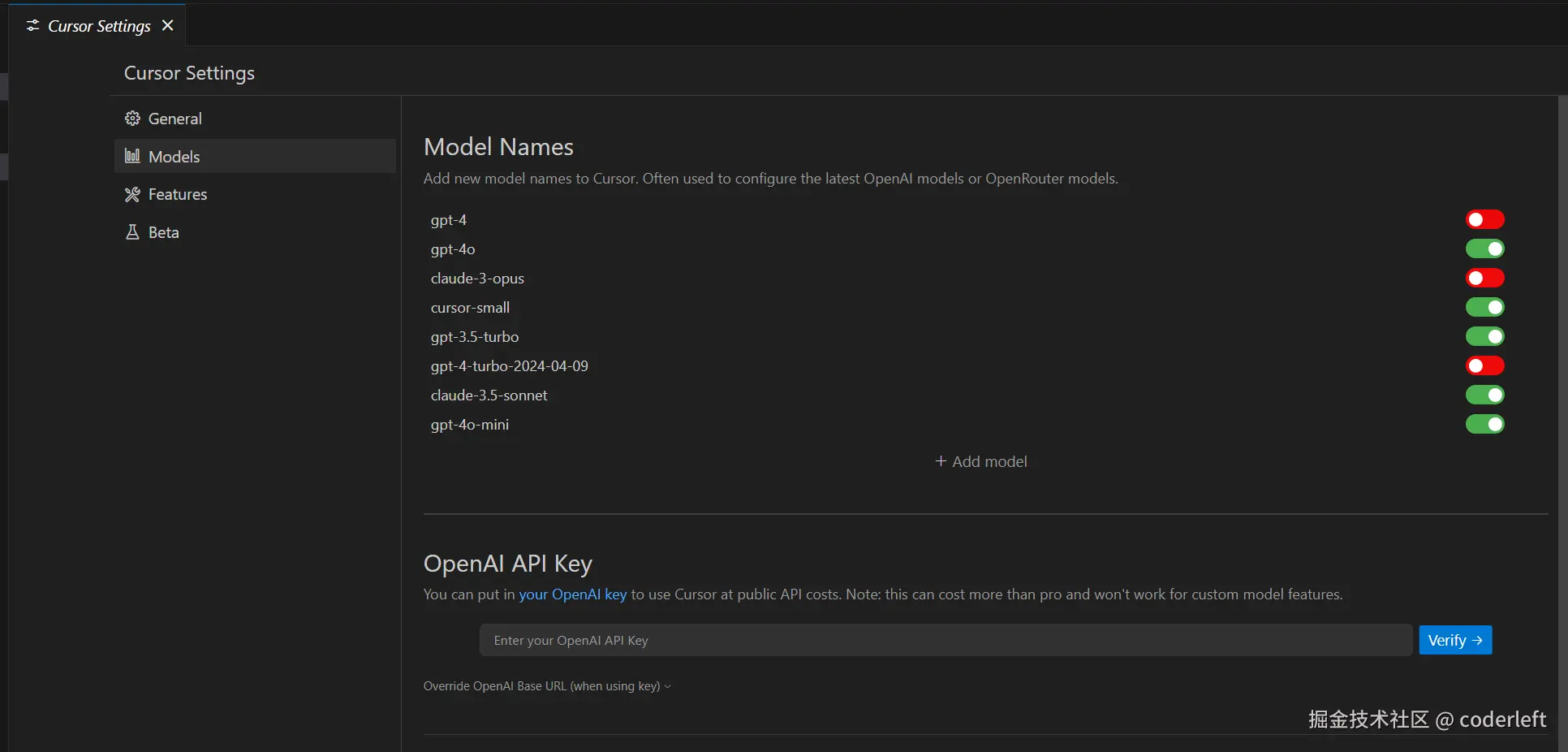Close the Cursor Settings tab

click(168, 26)
